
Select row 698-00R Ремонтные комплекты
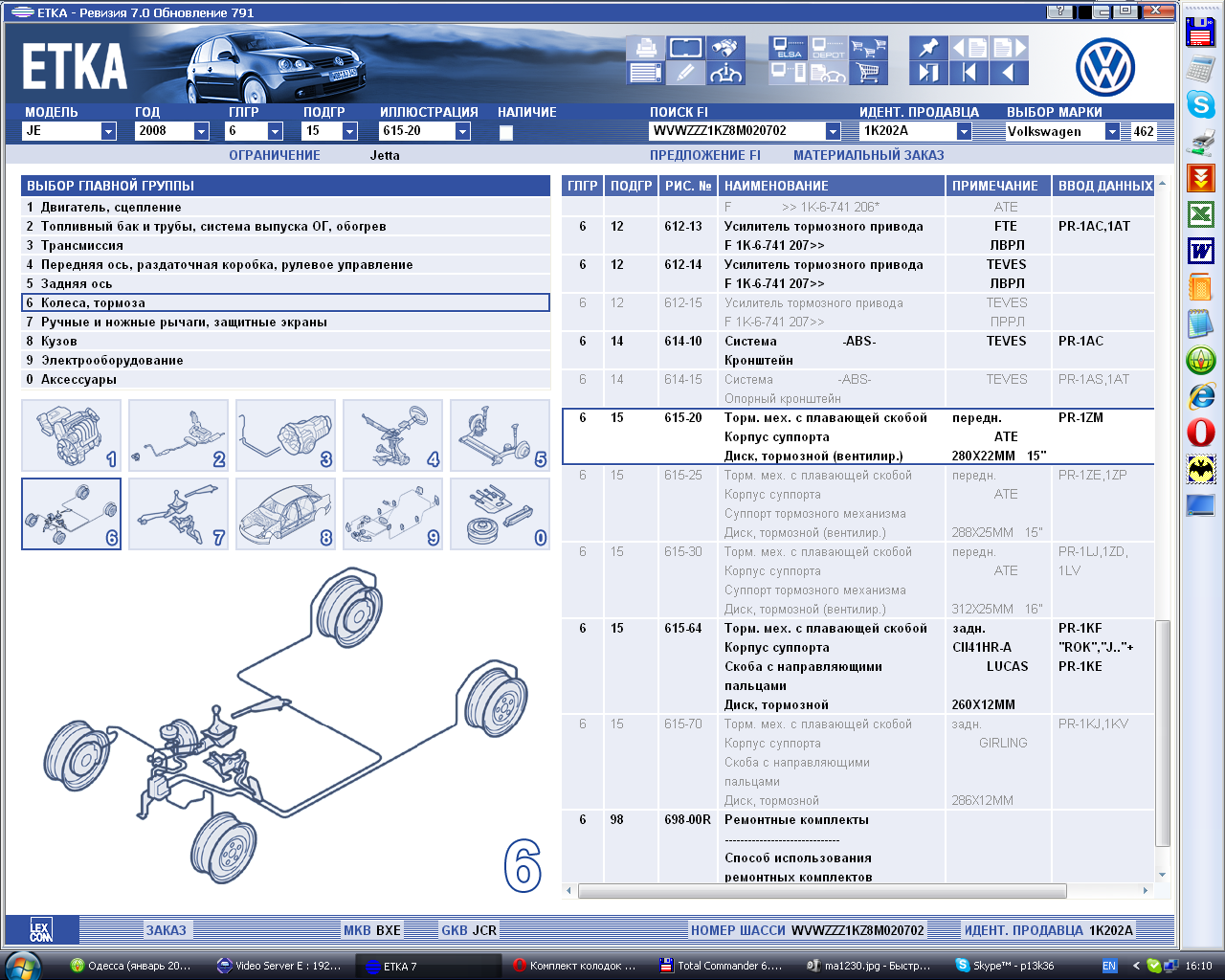point(858,846)
